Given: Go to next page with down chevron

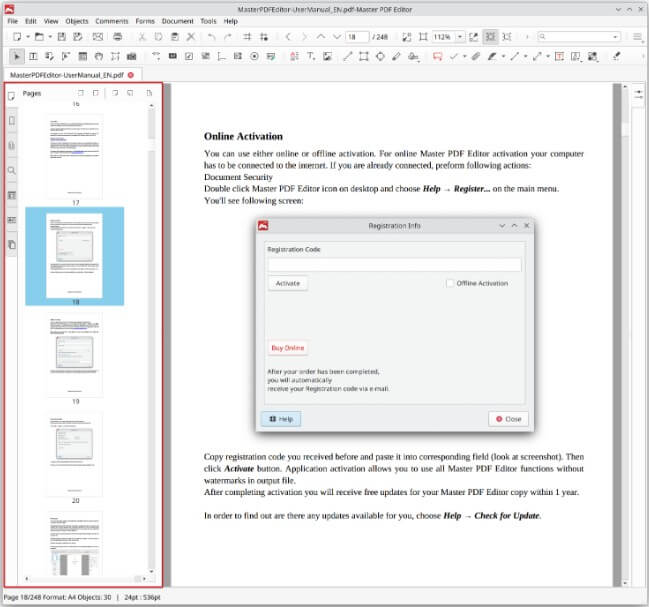Looking at the screenshot, I should pos(337,37).
